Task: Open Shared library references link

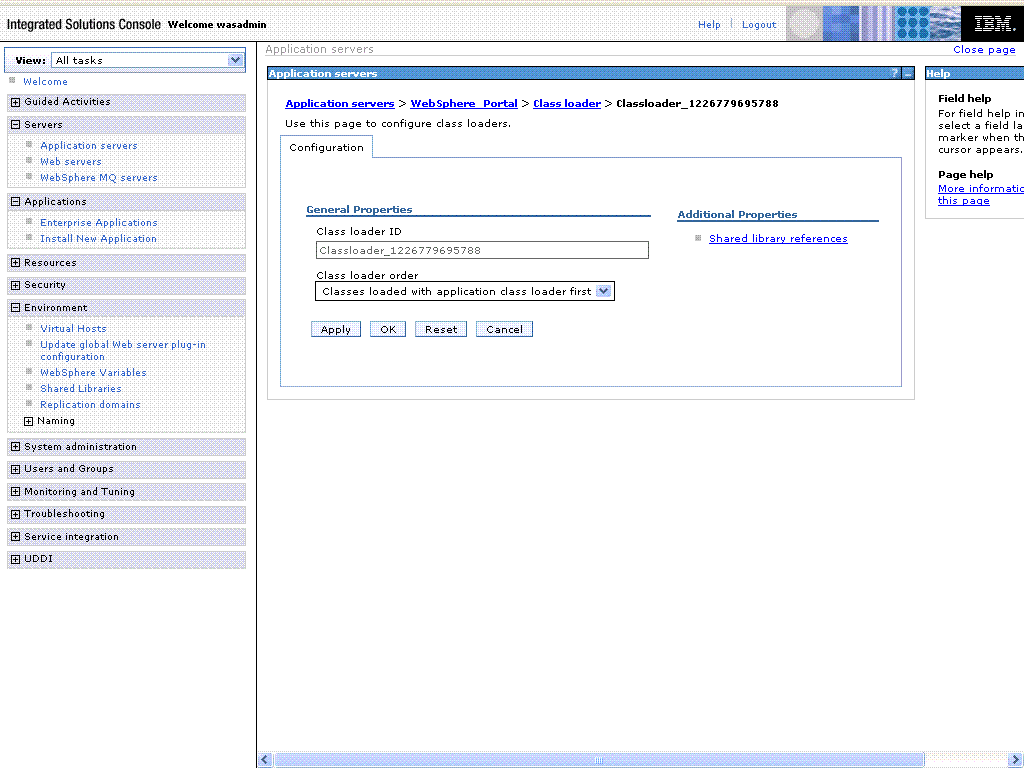Action: click(x=778, y=238)
